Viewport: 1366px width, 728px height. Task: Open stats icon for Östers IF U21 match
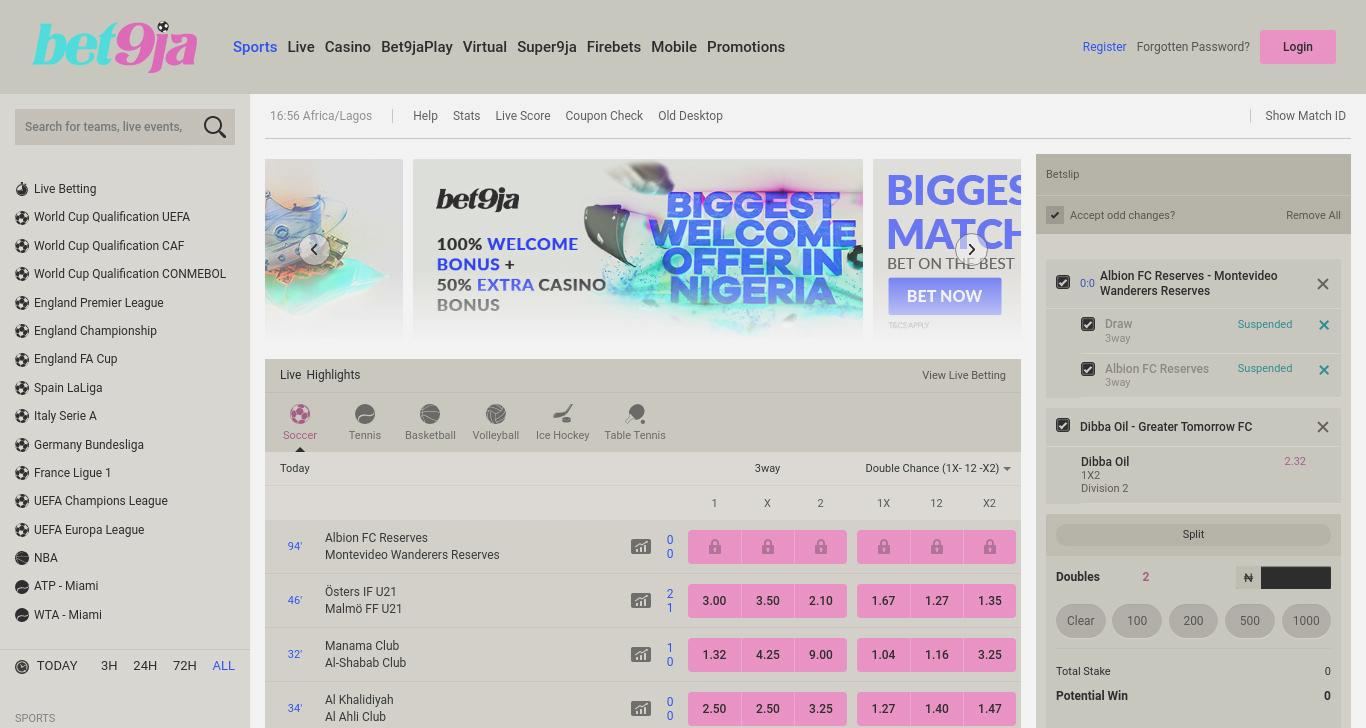pyautogui.click(x=640, y=601)
